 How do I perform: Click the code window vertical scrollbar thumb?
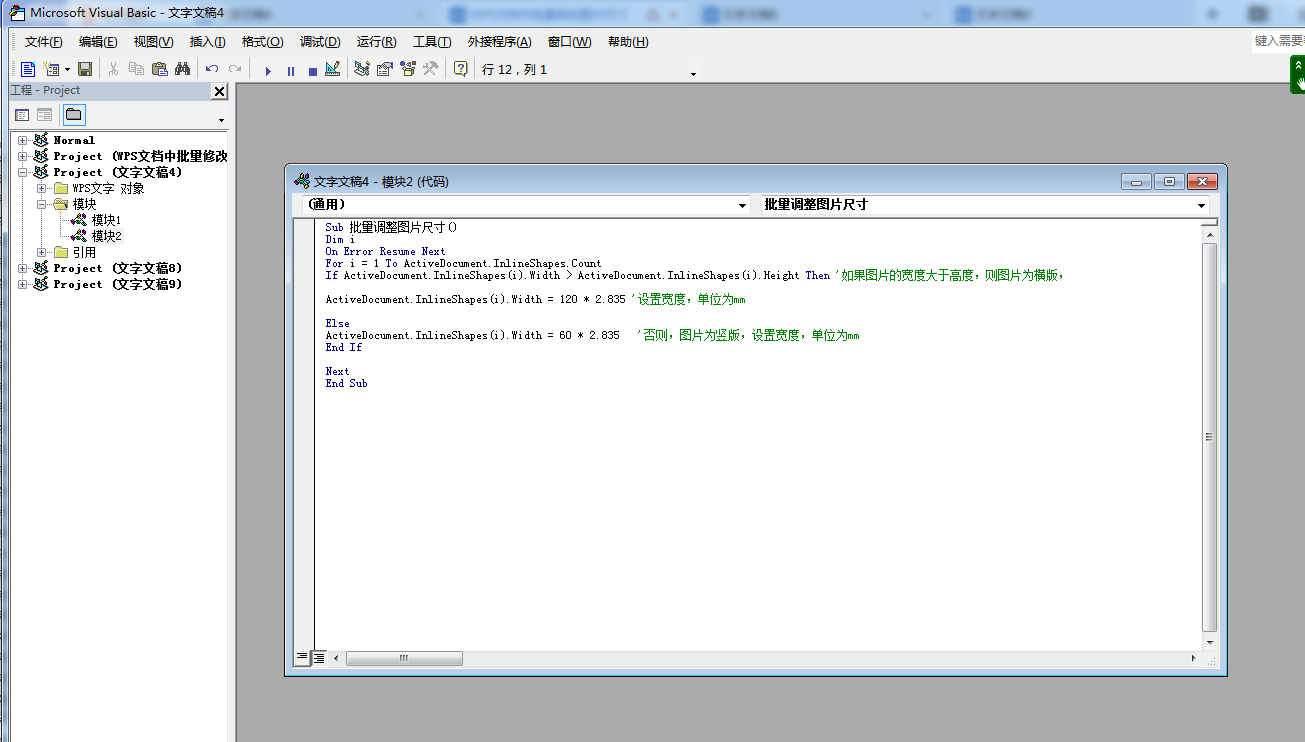pyautogui.click(x=1209, y=436)
